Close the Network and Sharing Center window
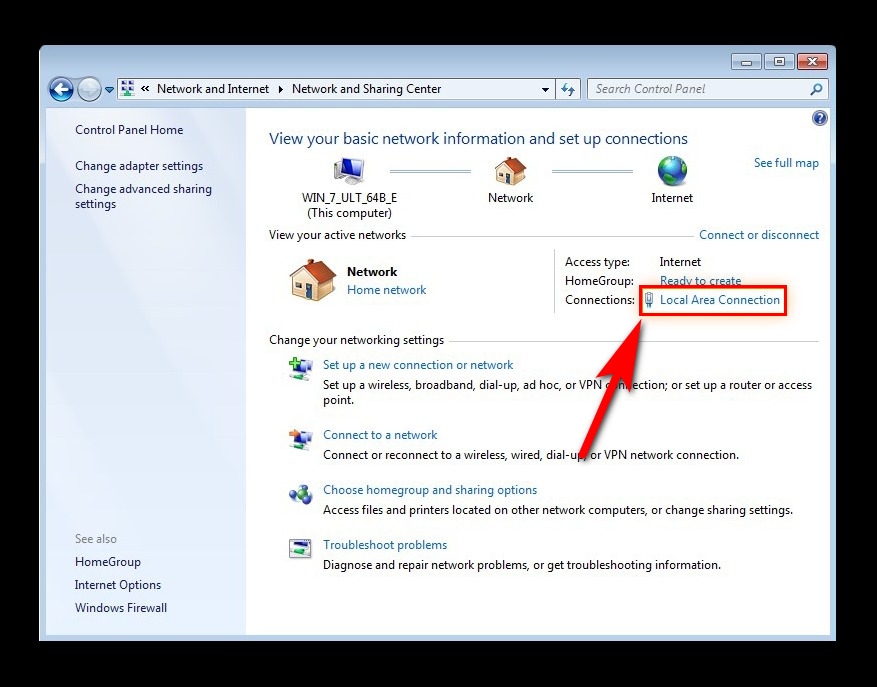877x687 pixels. pos(813,62)
